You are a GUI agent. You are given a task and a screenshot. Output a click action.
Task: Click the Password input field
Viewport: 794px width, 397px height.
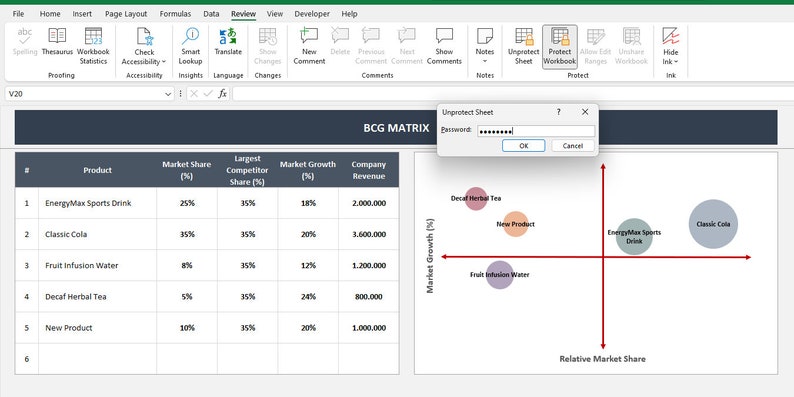click(x=536, y=131)
